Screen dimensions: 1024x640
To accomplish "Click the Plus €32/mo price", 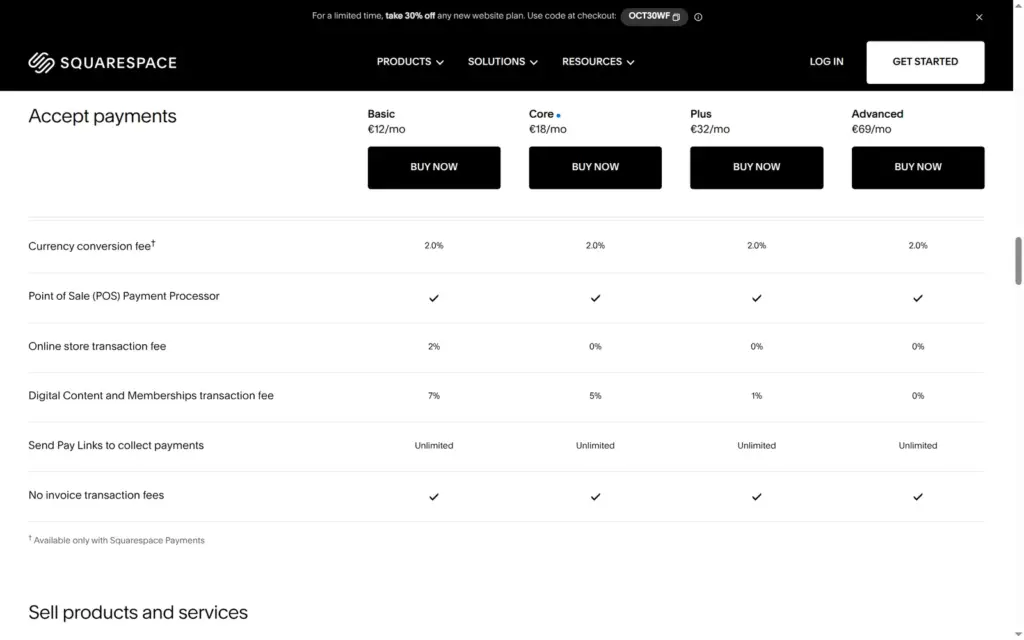I will [710, 129].
